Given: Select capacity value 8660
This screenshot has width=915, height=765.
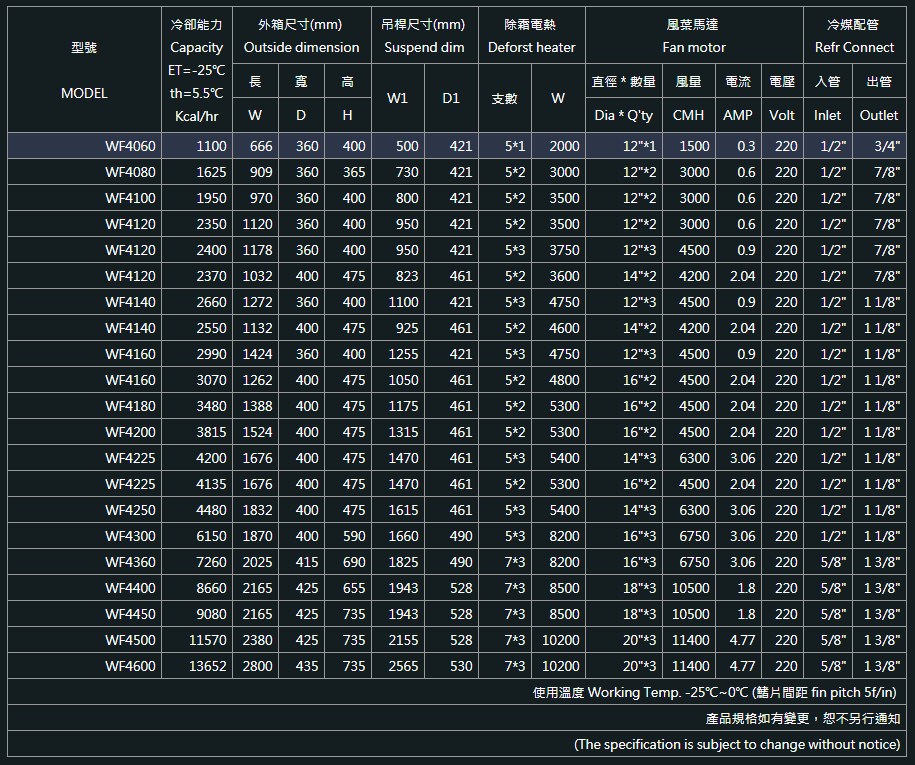Looking at the screenshot, I should click(x=211, y=588).
